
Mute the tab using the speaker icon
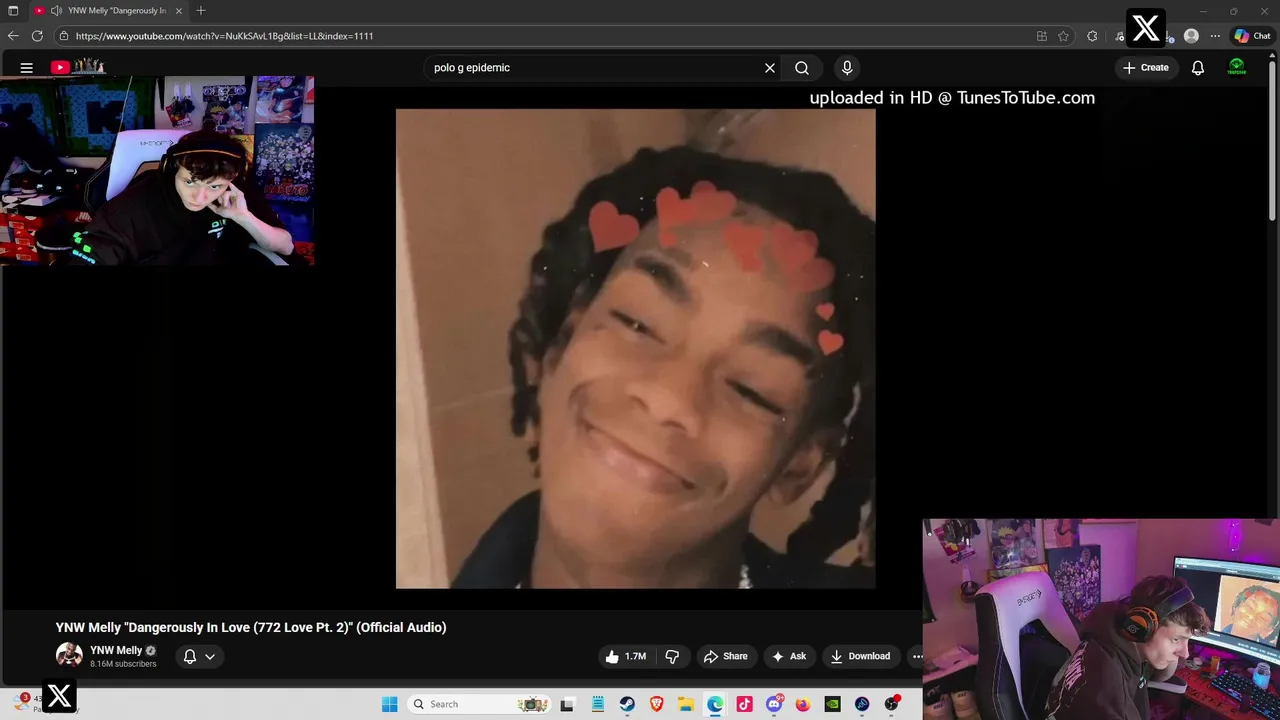point(57,11)
